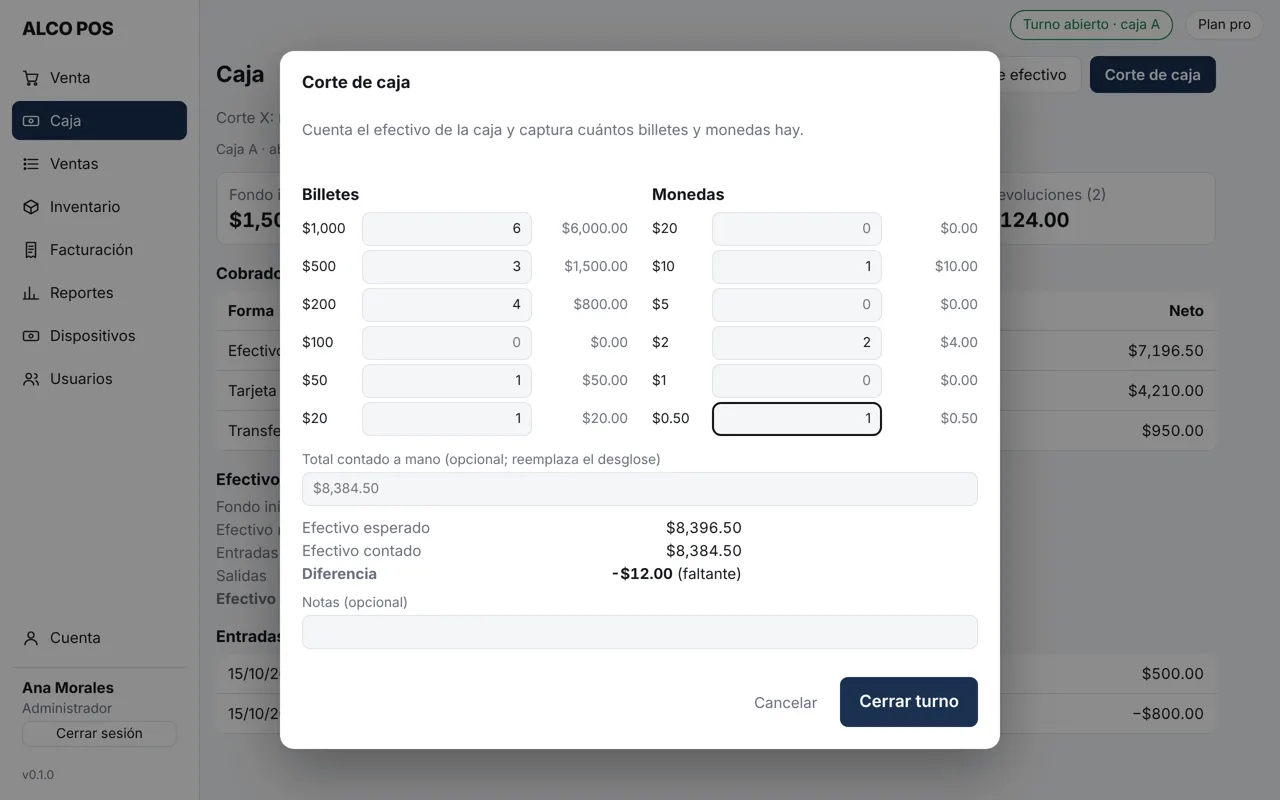Open the Ventas list icon
1280x800 pixels.
click(31, 164)
